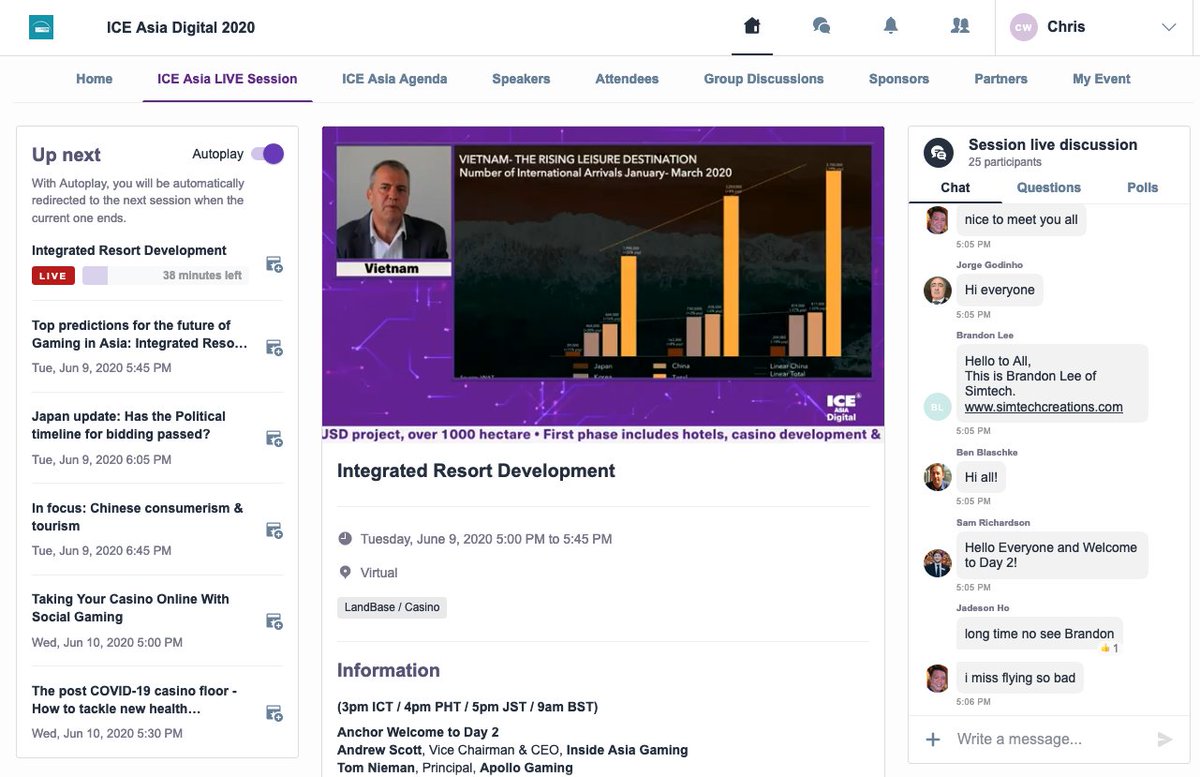Expand the Chris account dropdown arrow
This screenshot has width=1200, height=777.
[1169, 28]
